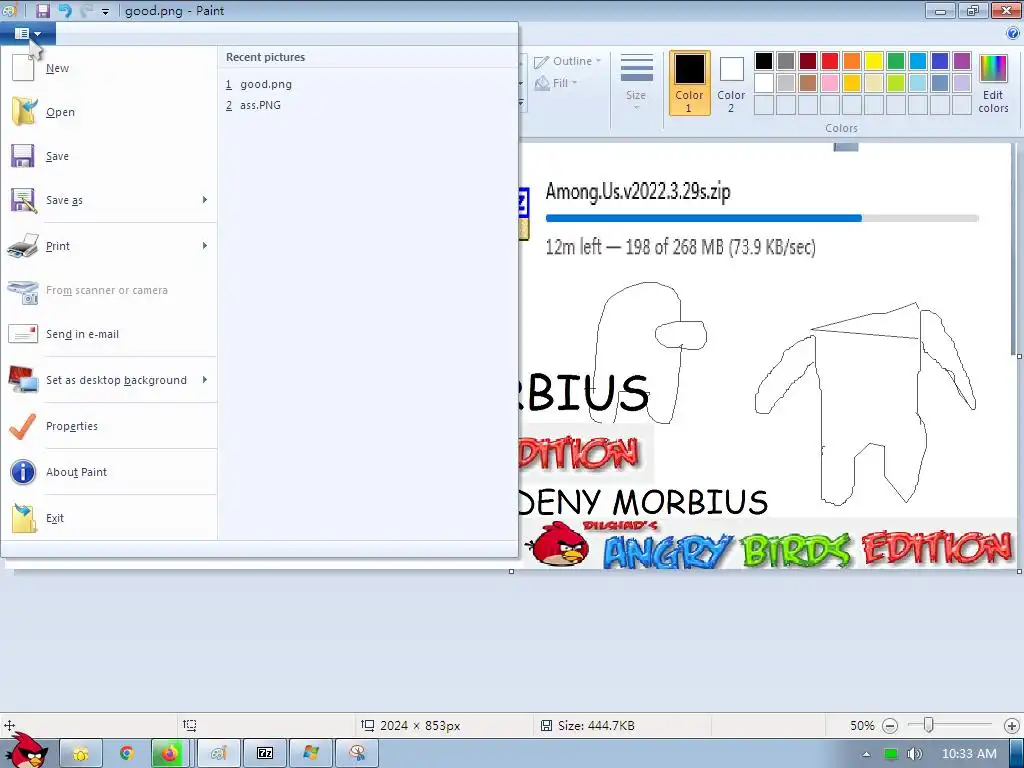Click the Undo arrow in the title bar
The image size is (1024, 768).
(65, 10)
